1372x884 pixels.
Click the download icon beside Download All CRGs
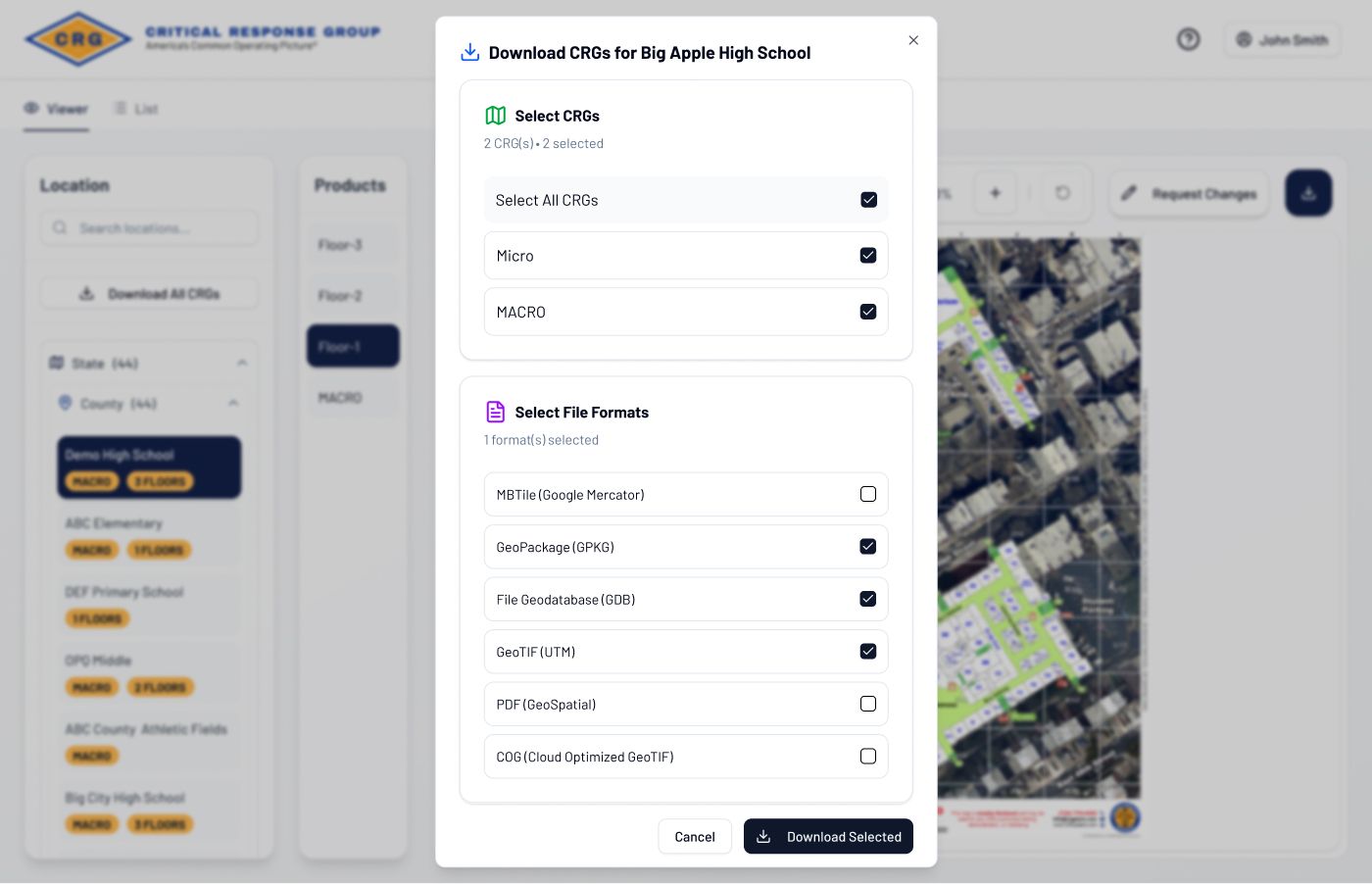pyautogui.click(x=86, y=293)
